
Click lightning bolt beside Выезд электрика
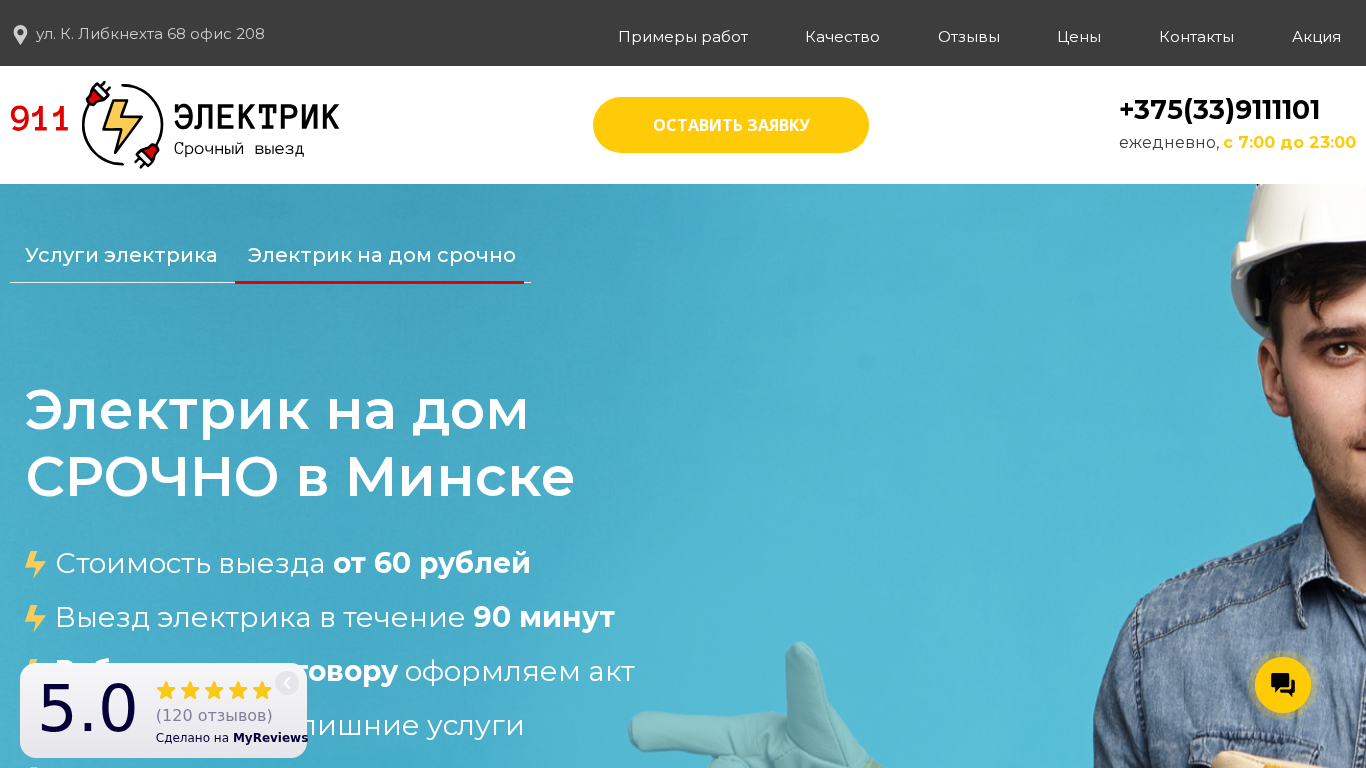point(35,618)
